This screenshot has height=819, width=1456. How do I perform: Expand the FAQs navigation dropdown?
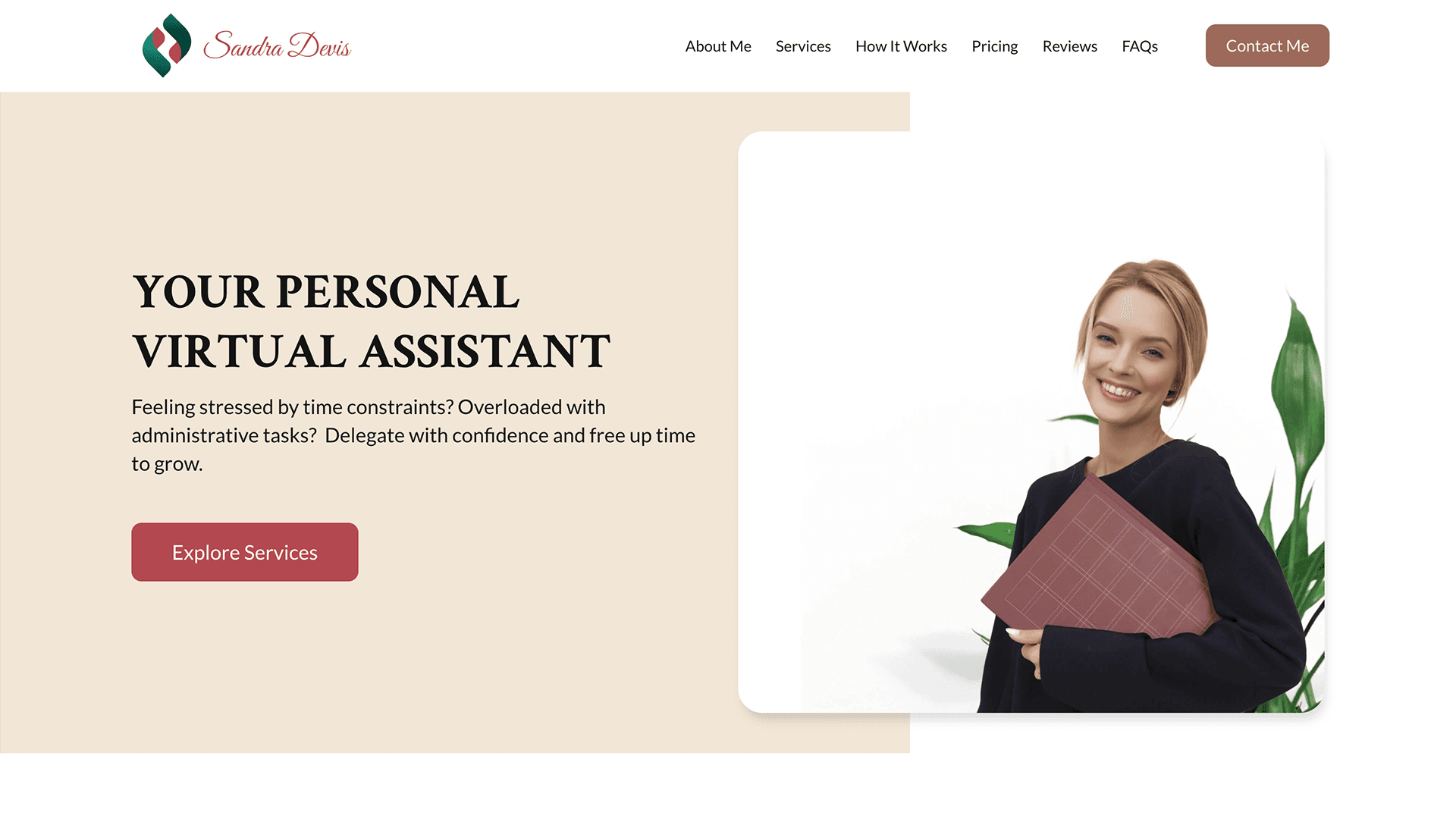point(1140,45)
